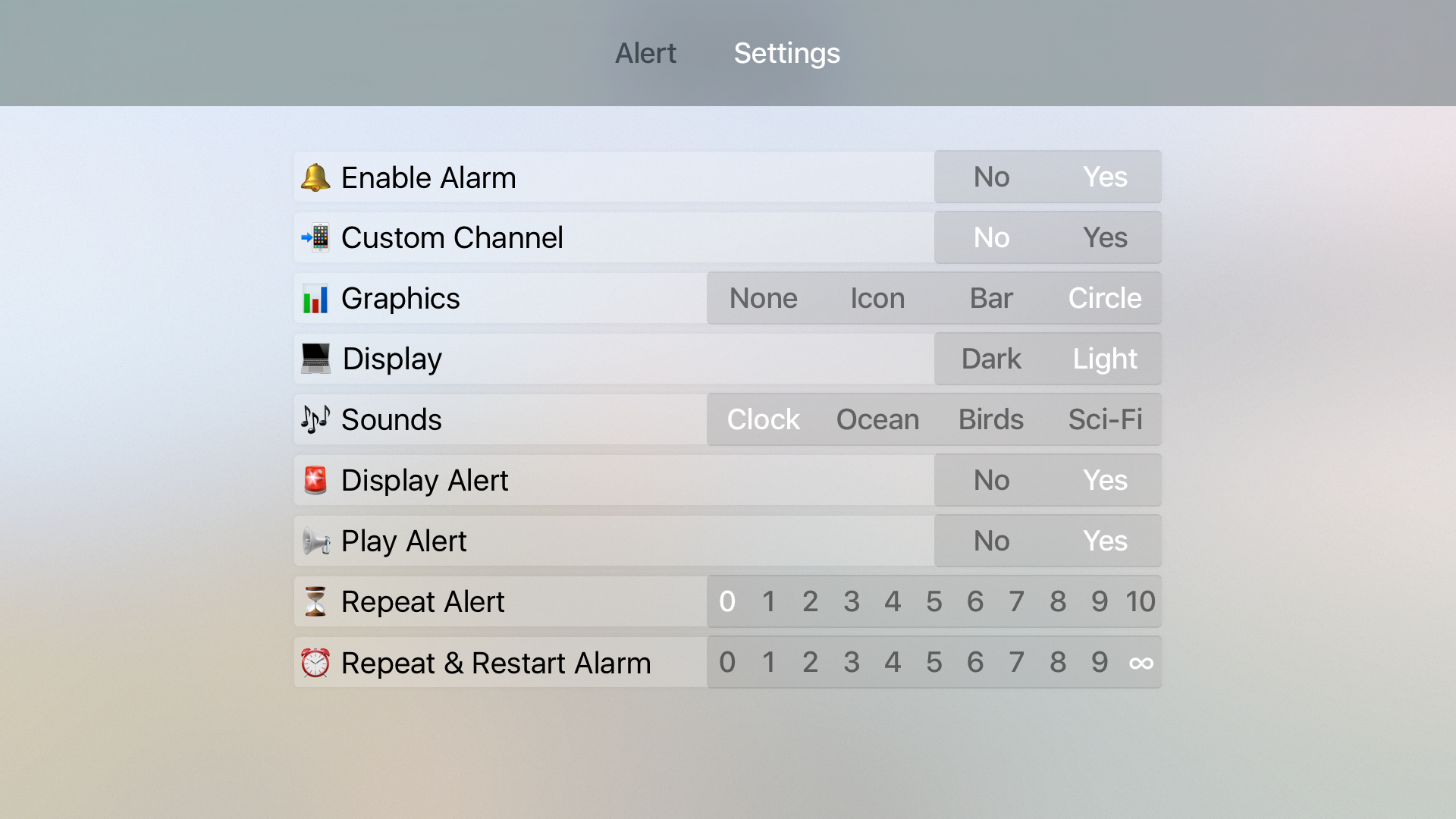Set Repeat & Restart Alarm to 1
This screenshot has height=819, width=1456.
(x=769, y=662)
